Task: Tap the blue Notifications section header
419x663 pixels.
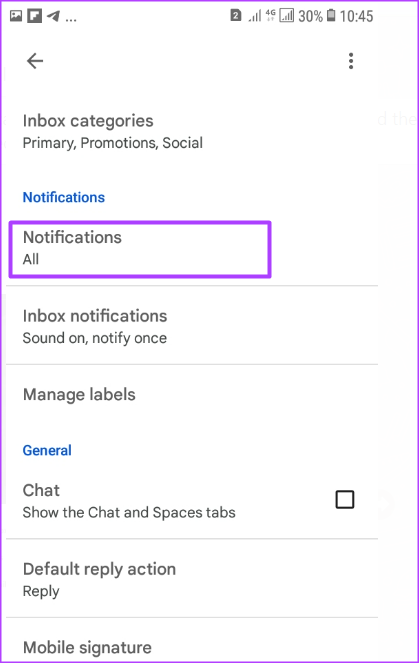Action: point(64,197)
